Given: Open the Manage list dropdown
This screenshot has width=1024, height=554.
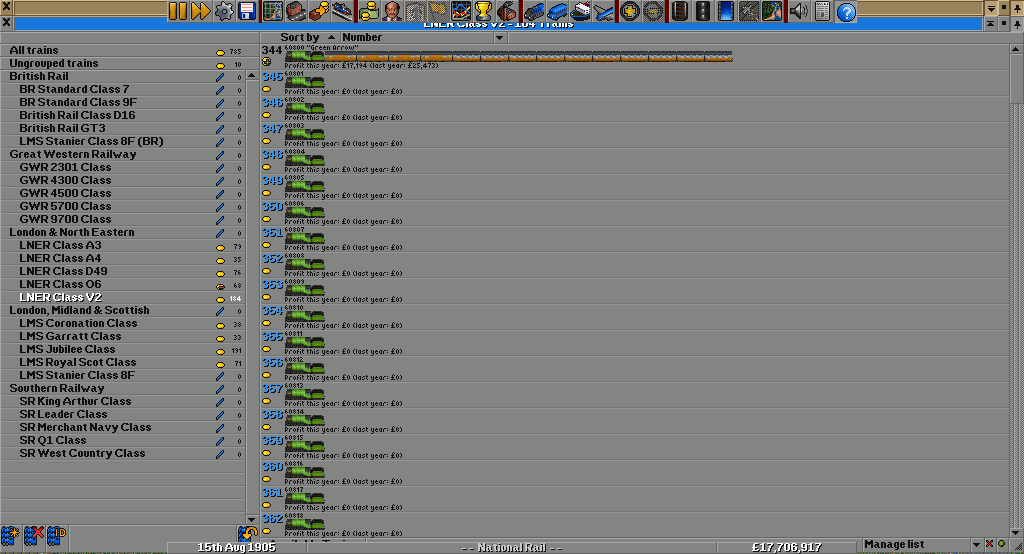Looking at the screenshot, I should [922, 544].
